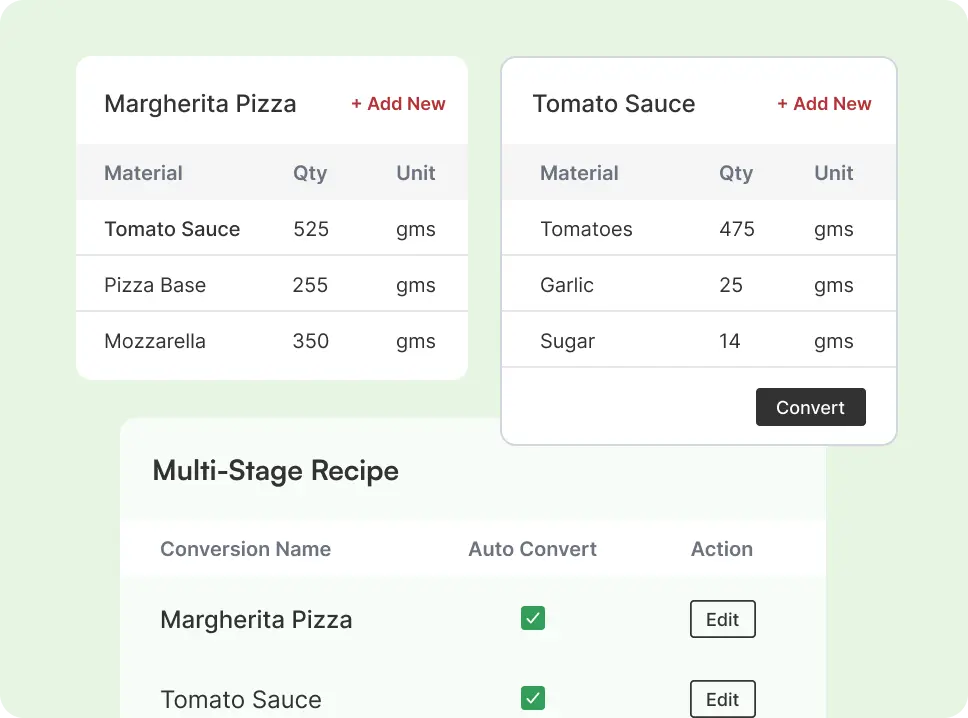This screenshot has height=718, width=968.
Task: Edit the Margherita Pizza conversion
Action: [x=722, y=619]
